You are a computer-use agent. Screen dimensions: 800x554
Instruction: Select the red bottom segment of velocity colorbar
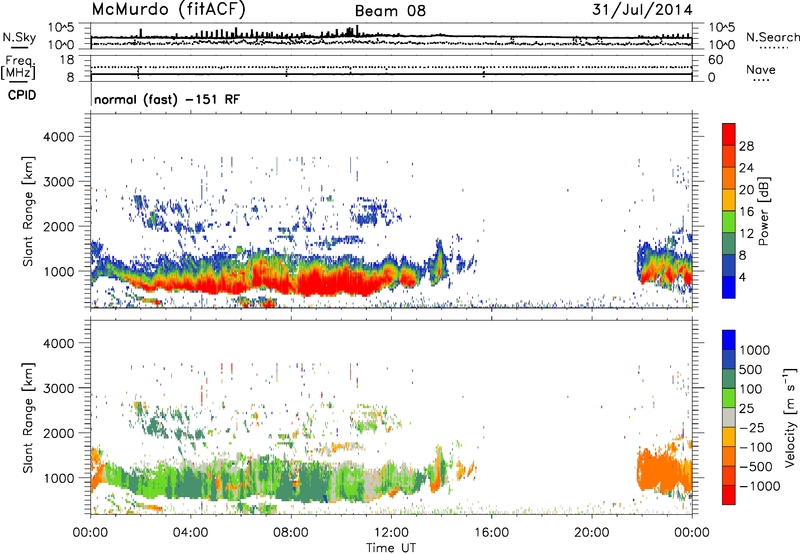point(729,495)
